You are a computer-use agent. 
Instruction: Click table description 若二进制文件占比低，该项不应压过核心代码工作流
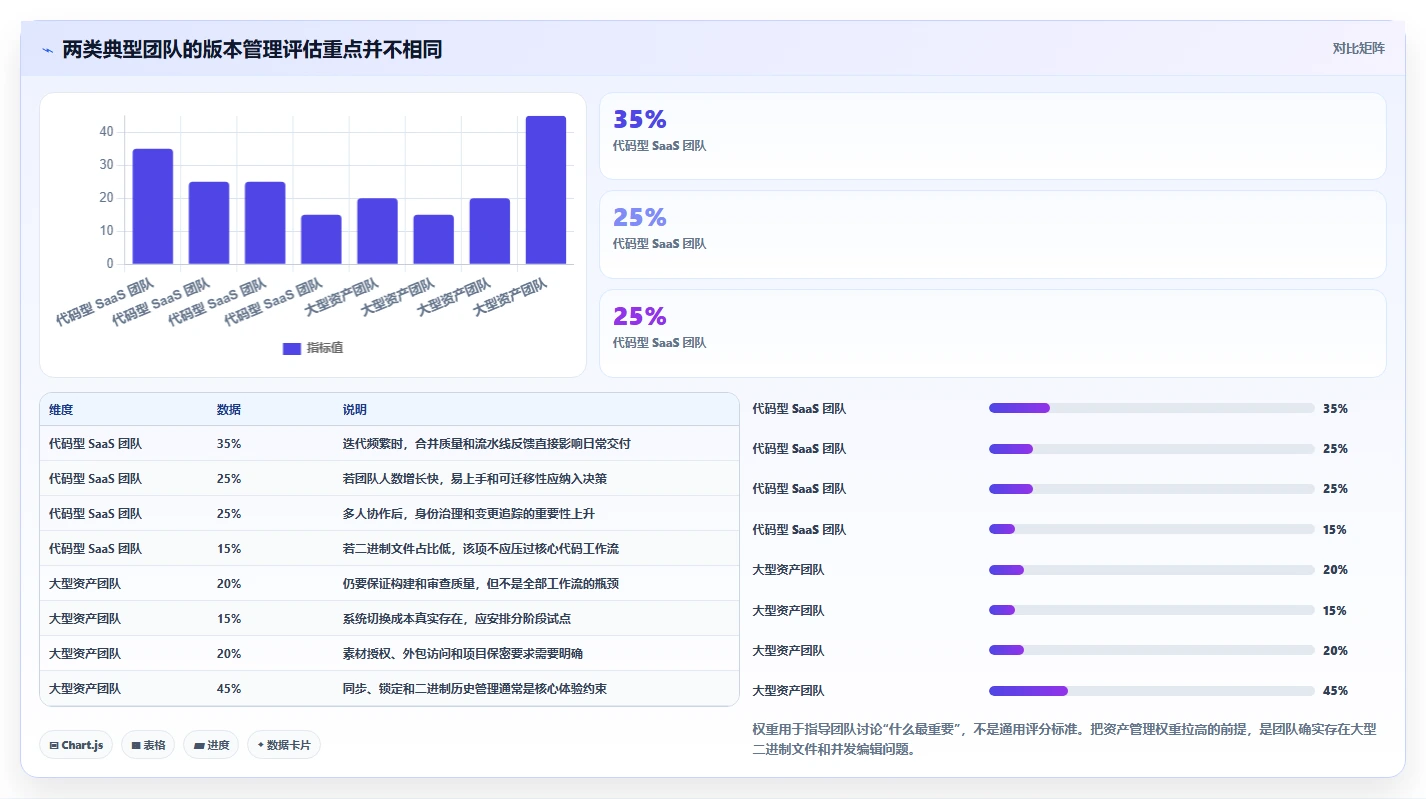click(481, 549)
